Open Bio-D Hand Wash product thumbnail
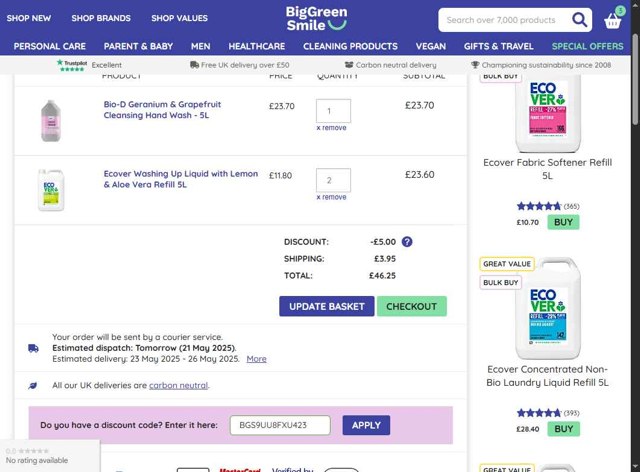Image resolution: width=640 pixels, height=472 pixels. click(x=51, y=121)
